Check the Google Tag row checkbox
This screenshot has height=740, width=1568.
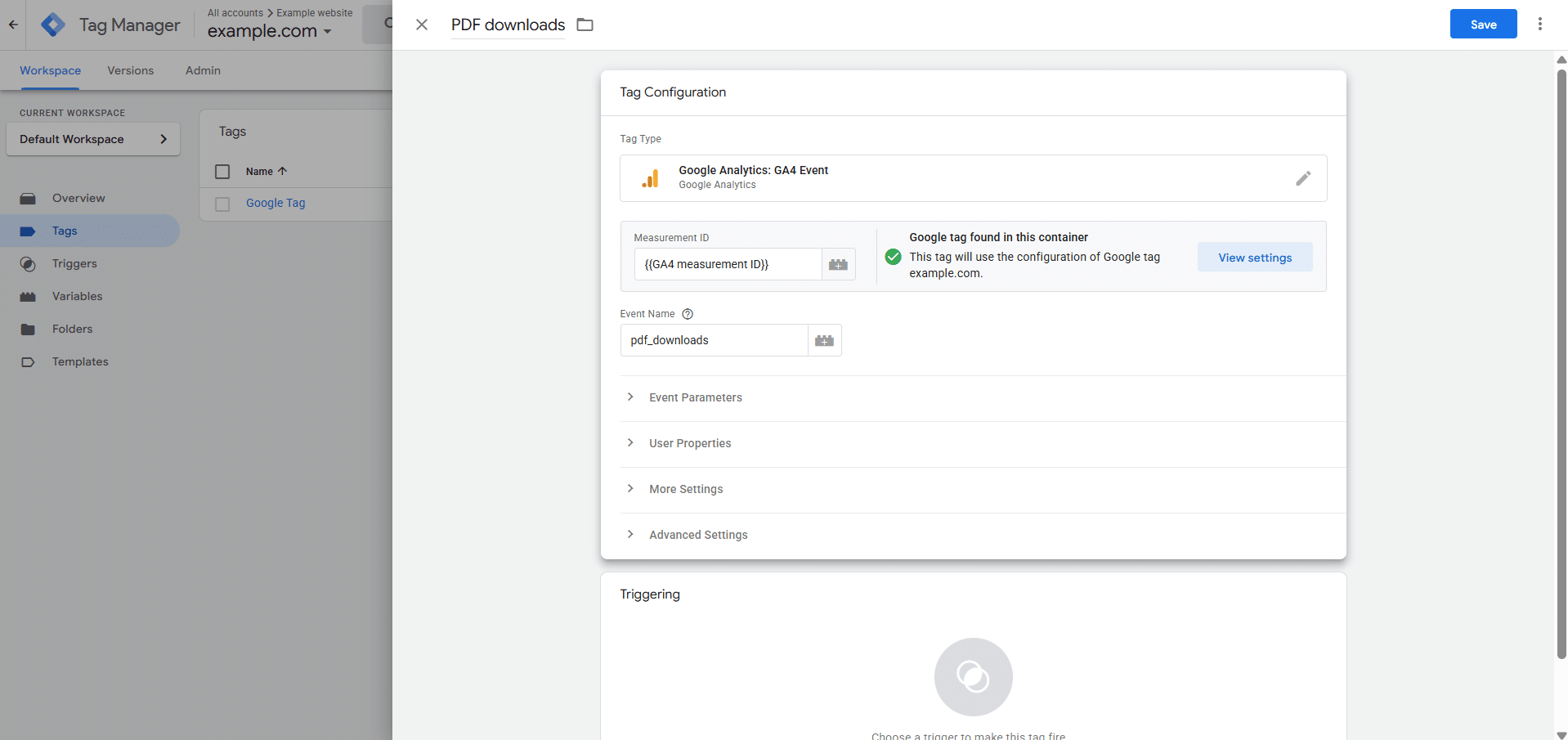coord(222,204)
